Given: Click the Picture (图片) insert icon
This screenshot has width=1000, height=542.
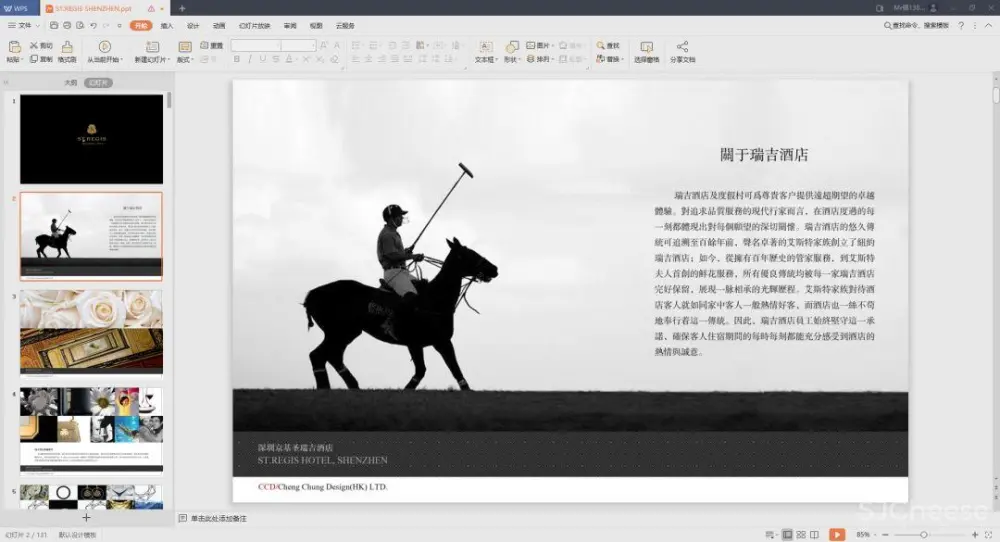Looking at the screenshot, I should (x=531, y=46).
